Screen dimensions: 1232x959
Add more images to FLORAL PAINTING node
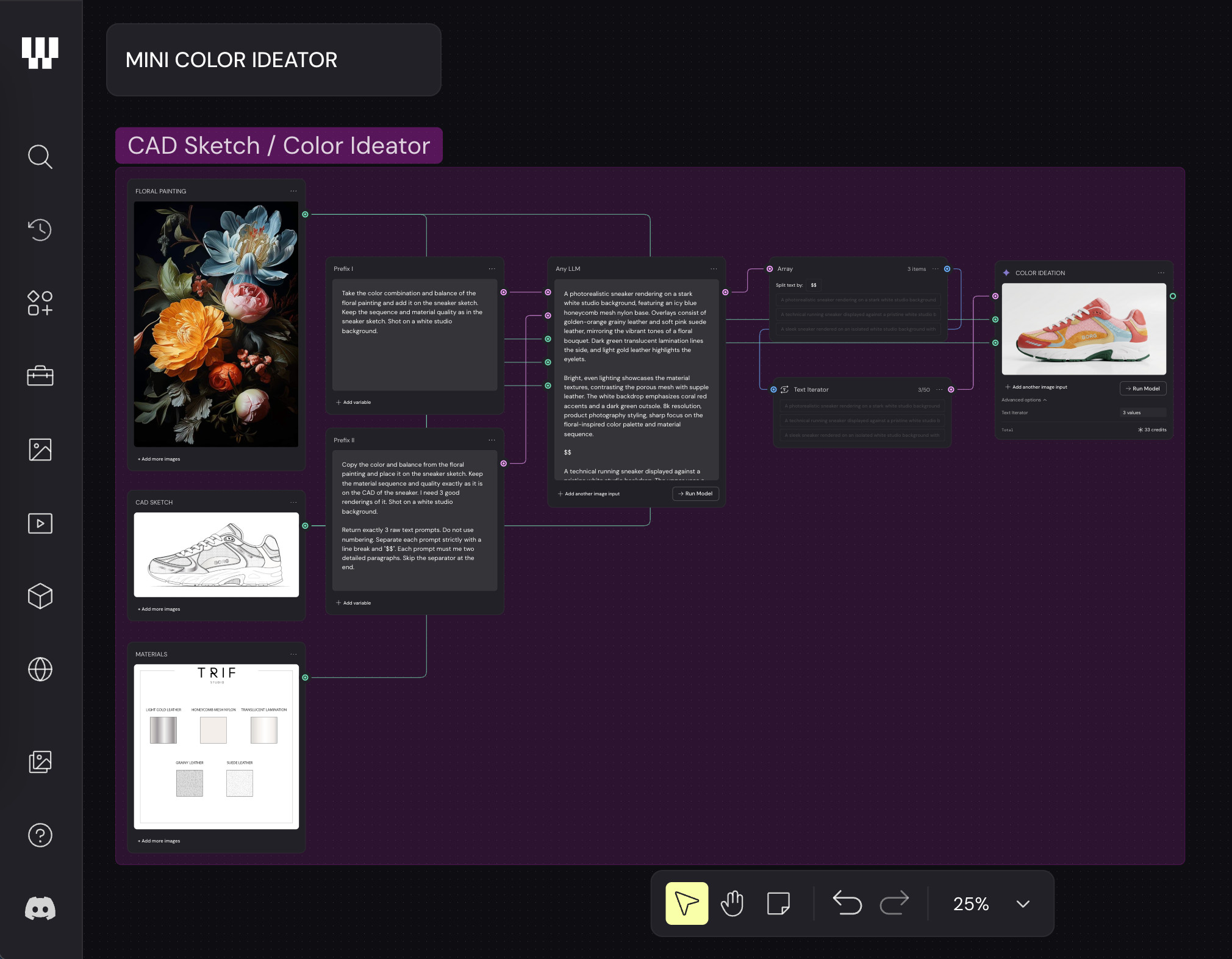(159, 459)
